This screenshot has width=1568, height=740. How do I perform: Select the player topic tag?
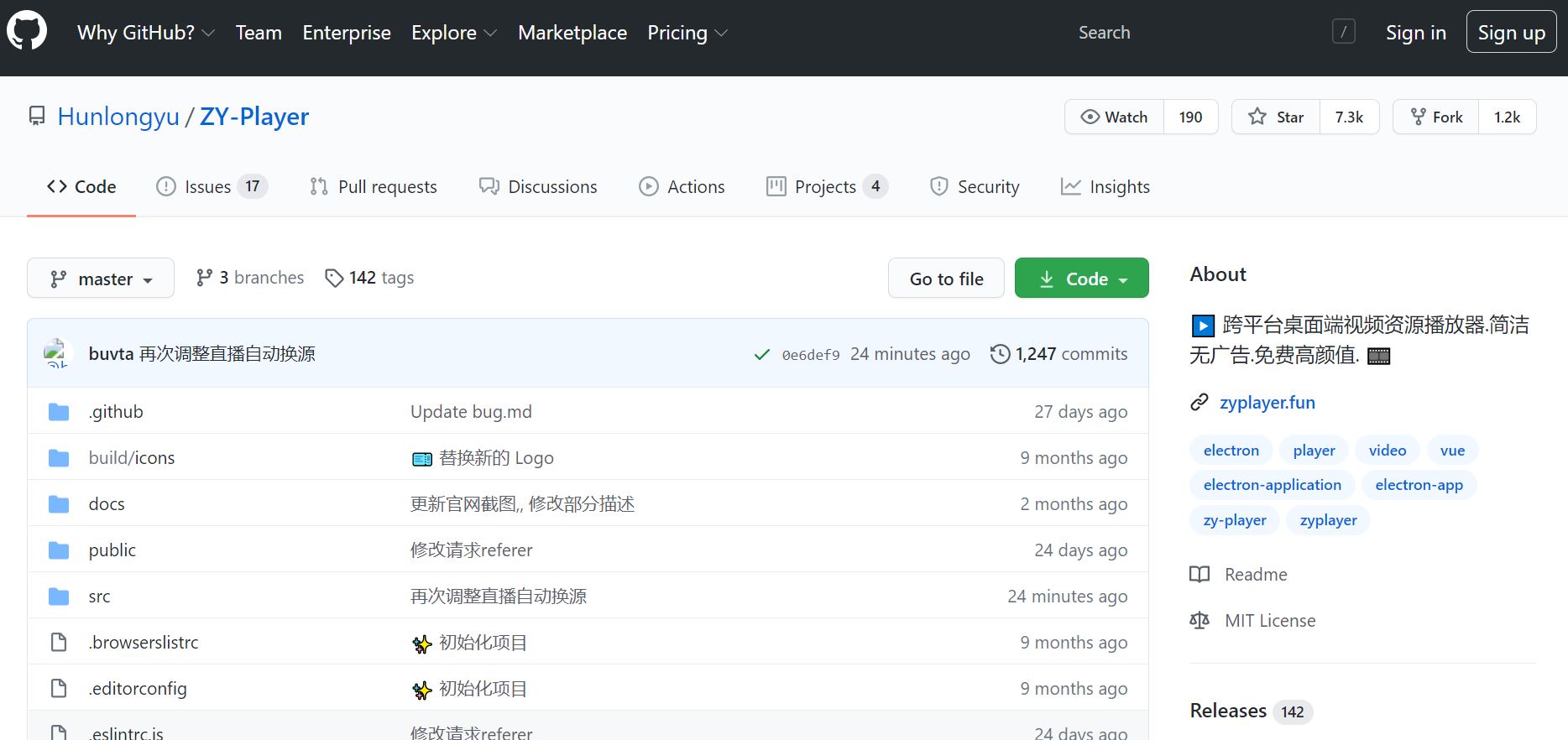coord(1314,451)
